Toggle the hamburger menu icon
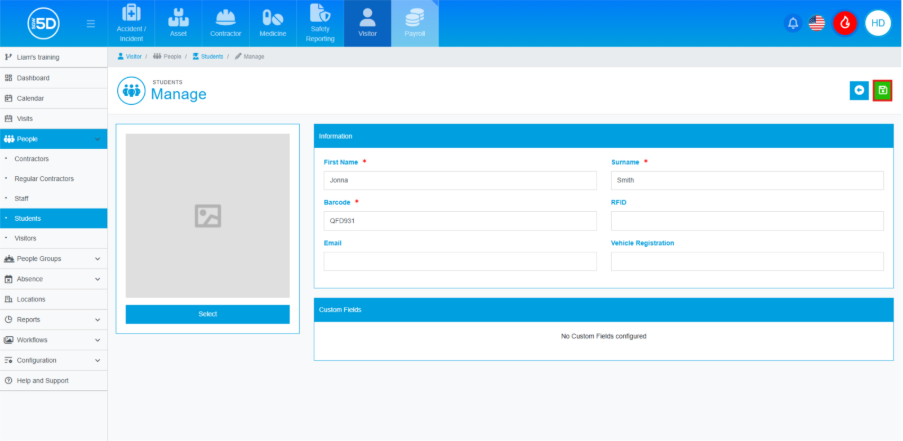The height and width of the screenshot is (441, 903). [91, 23]
